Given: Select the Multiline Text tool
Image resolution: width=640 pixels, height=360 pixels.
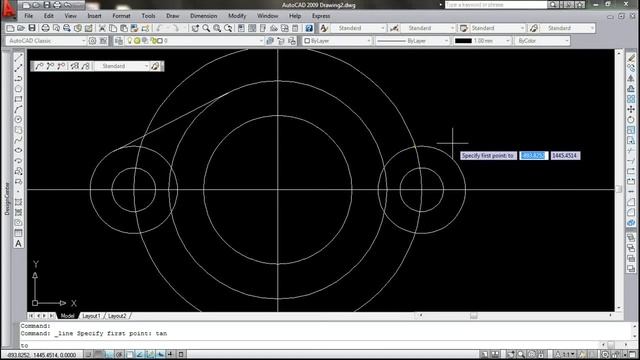Looking at the screenshot, I should (x=18, y=243).
